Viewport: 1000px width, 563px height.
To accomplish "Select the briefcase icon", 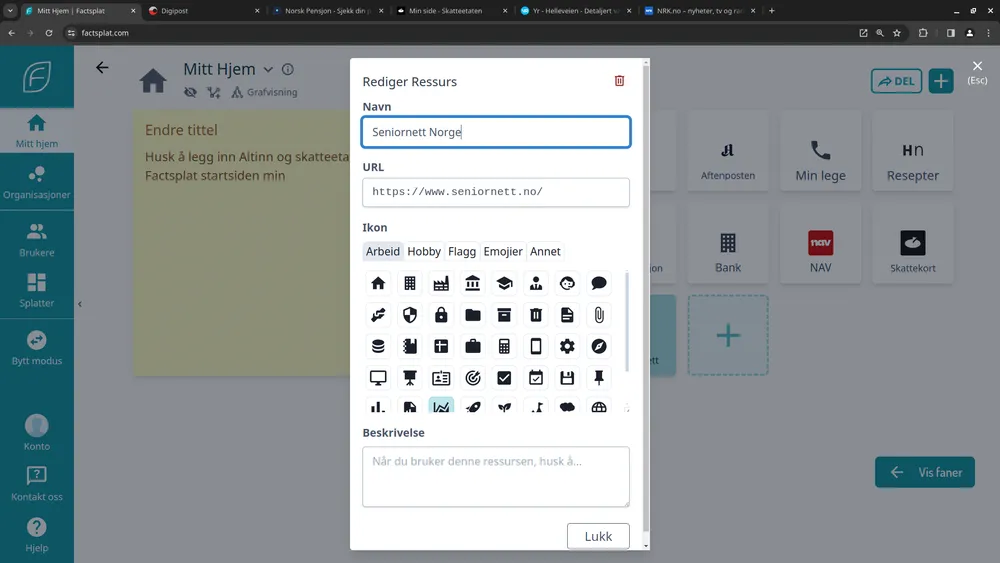I will (473, 347).
